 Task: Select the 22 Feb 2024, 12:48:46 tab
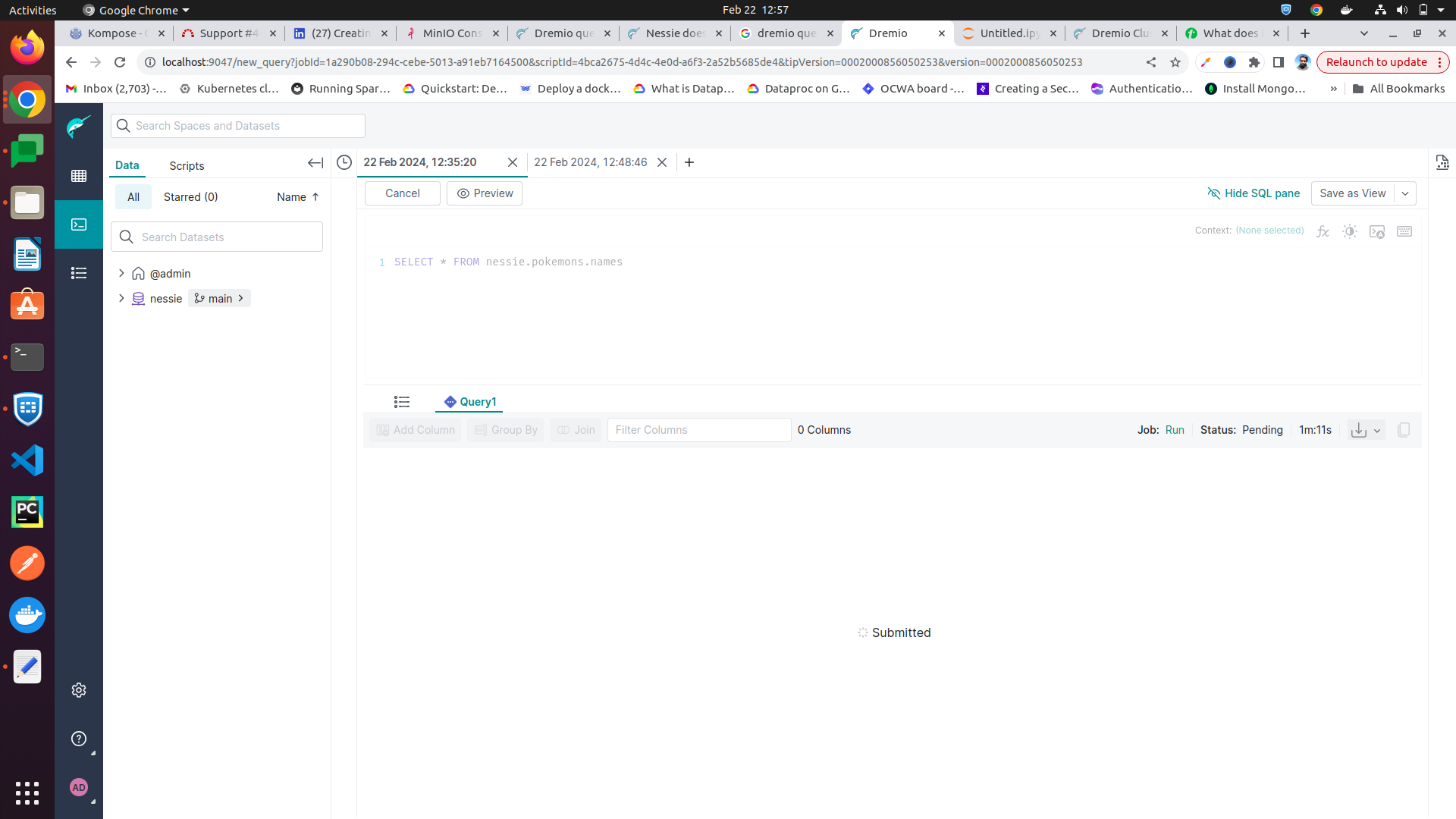[x=590, y=162]
